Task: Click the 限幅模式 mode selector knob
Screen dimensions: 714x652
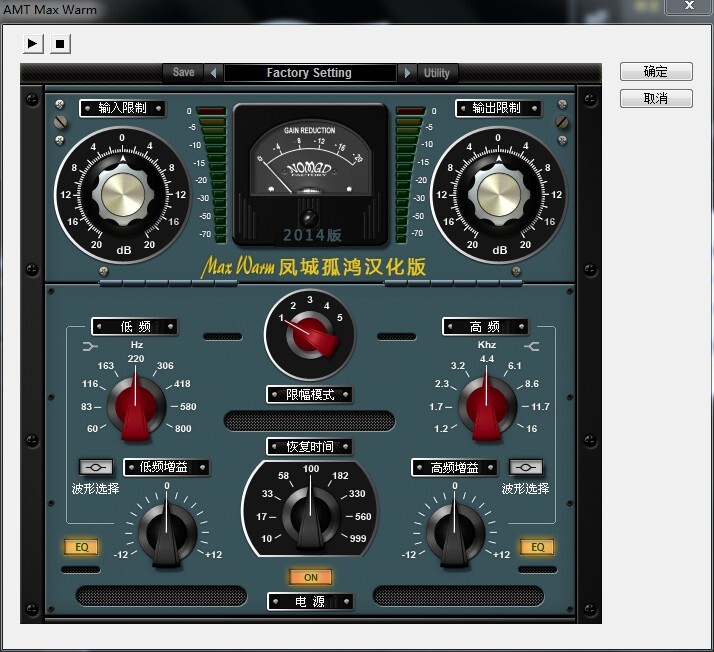Action: (311, 336)
